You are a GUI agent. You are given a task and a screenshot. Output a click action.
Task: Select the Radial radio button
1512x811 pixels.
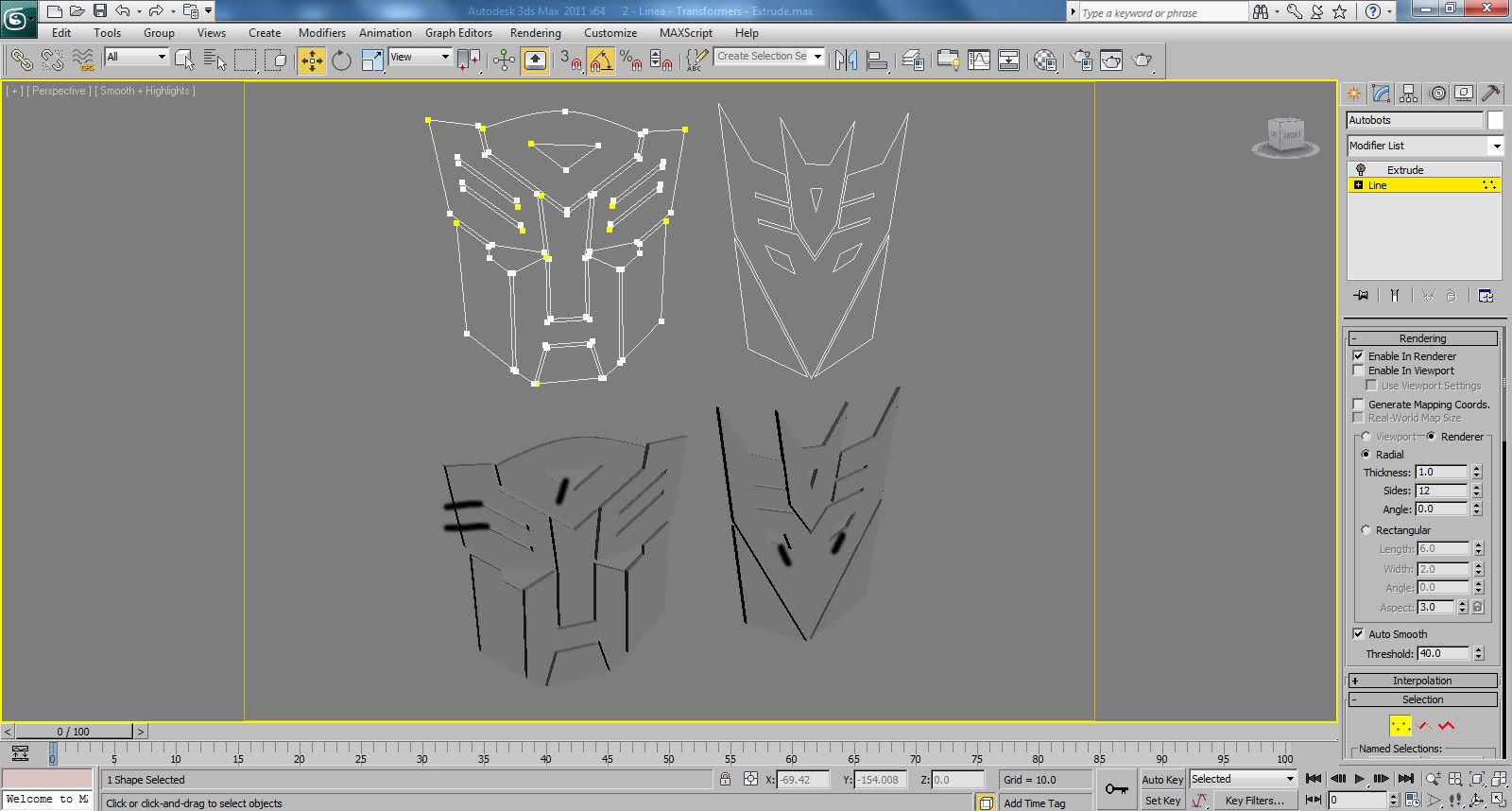(x=1366, y=455)
